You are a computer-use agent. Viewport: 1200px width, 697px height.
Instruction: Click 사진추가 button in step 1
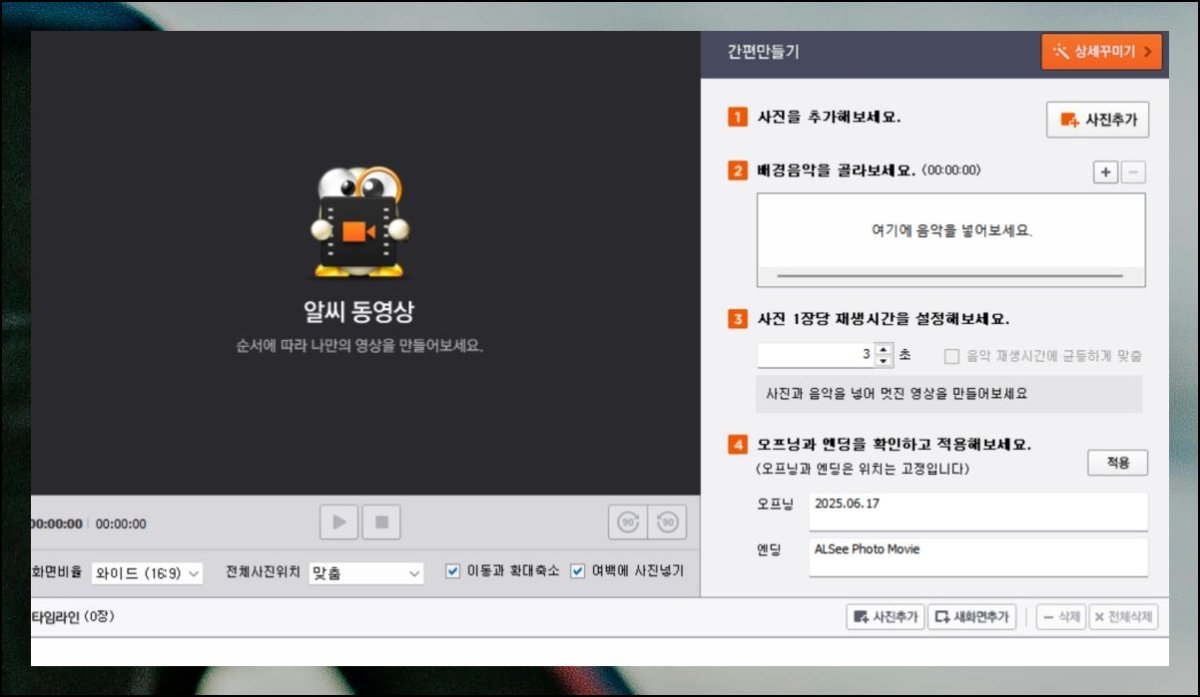[1097, 119]
